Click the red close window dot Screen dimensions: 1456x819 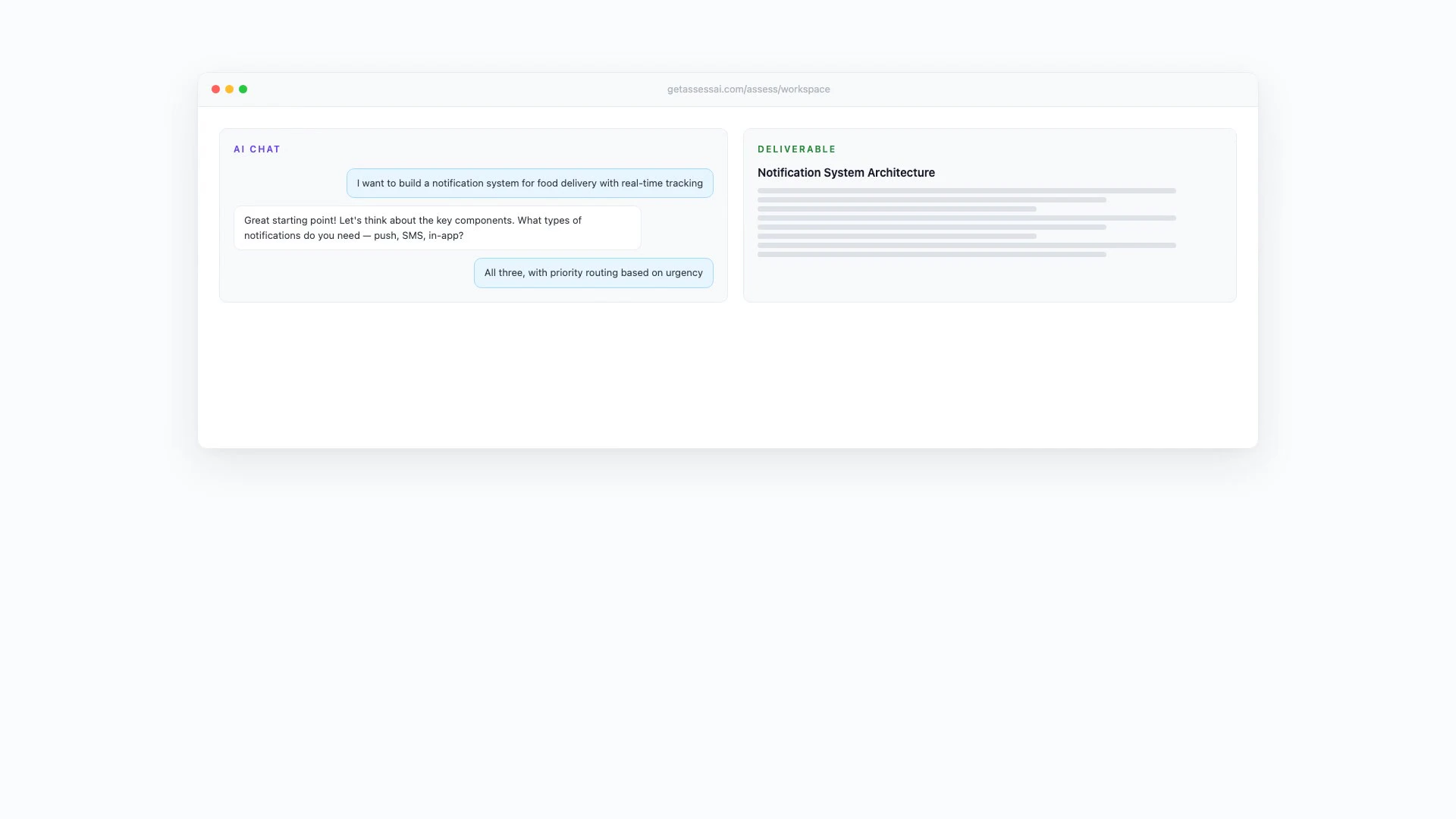point(215,89)
